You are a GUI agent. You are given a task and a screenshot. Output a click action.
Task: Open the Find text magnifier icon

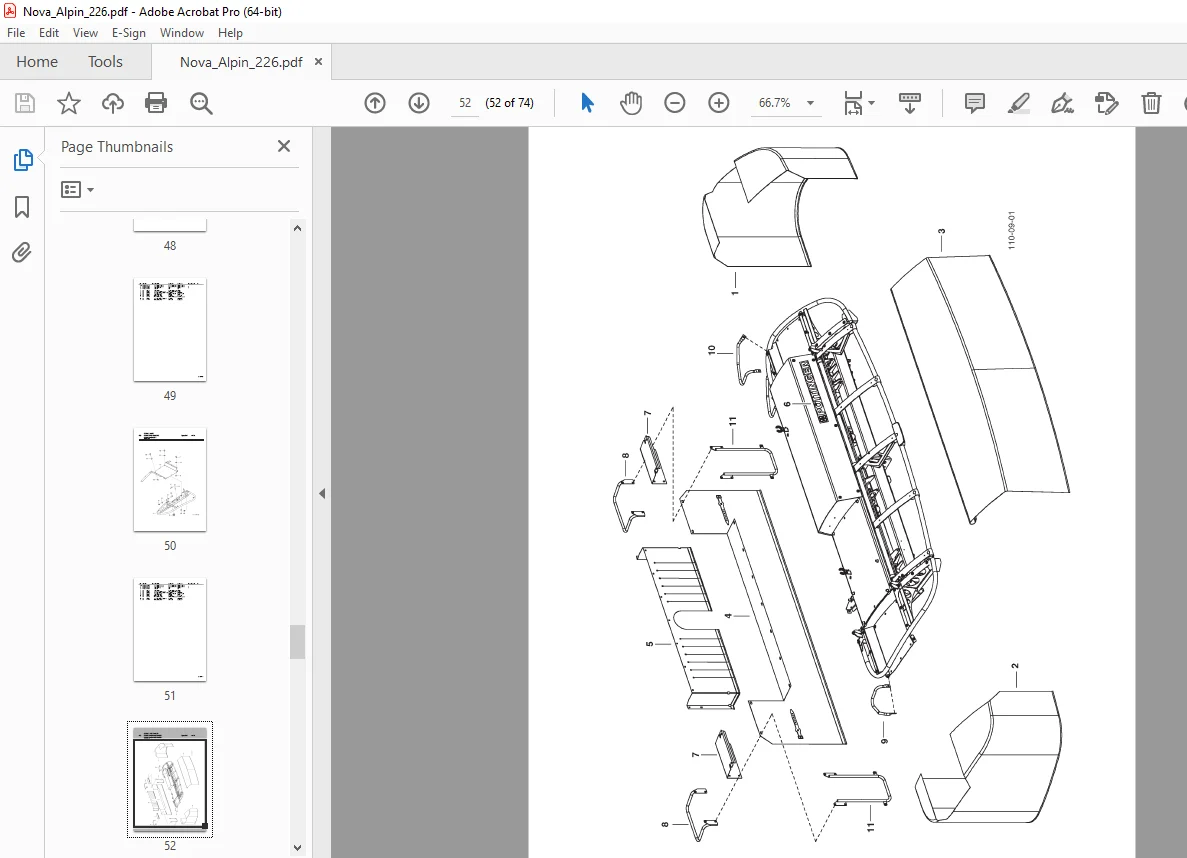coord(201,103)
